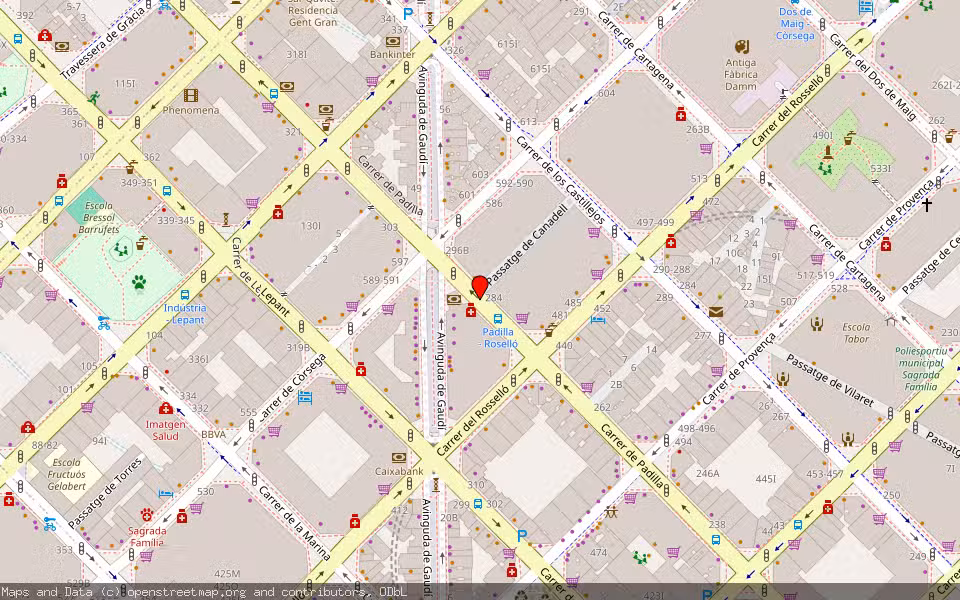Screen dimensions: 960x600
Task: Click the hotel icon on Carrer de Còrsega
Action: click(304, 399)
